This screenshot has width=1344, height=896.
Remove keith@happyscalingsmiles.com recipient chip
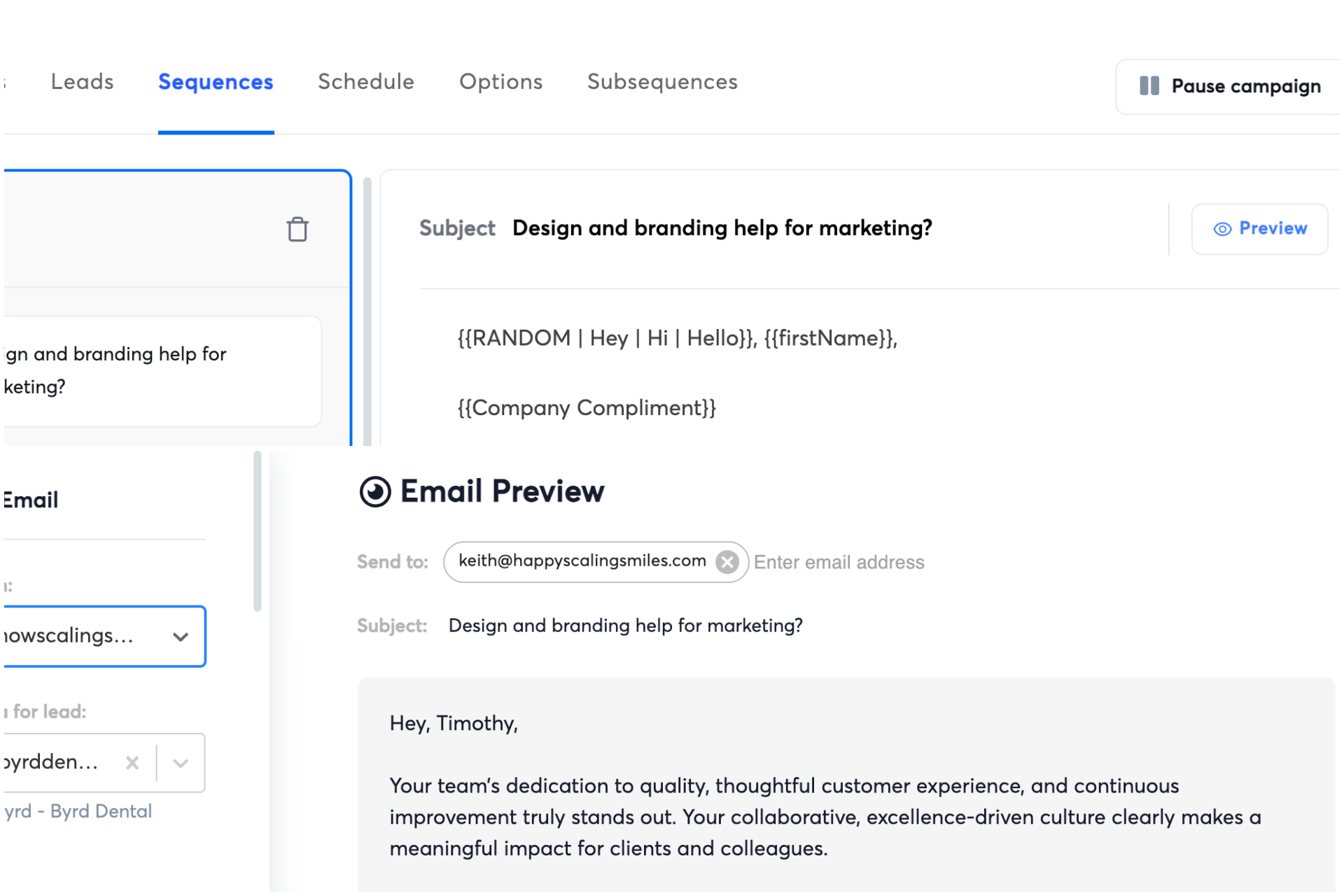pos(727,561)
